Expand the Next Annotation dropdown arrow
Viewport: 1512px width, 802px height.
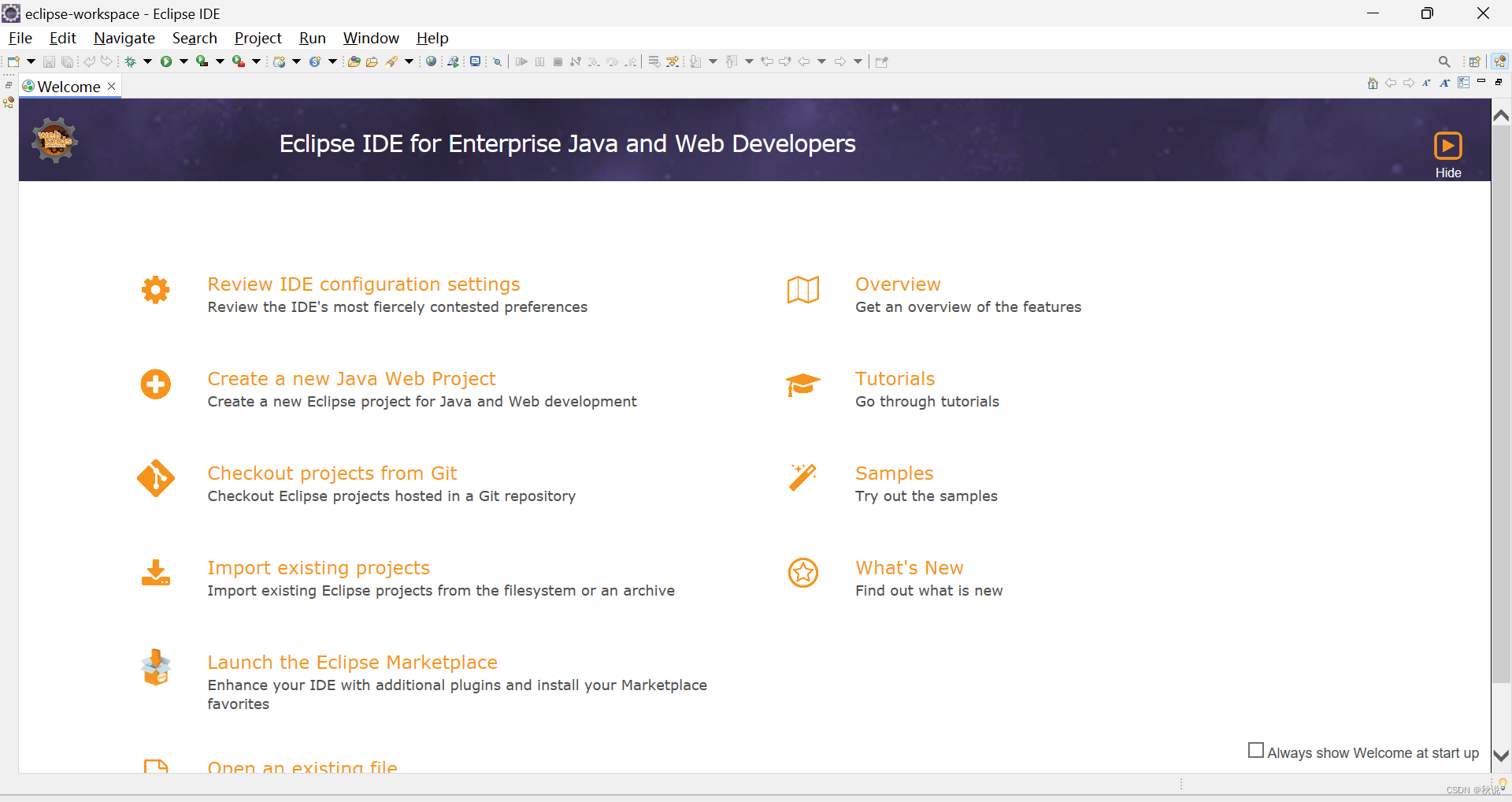(713, 61)
